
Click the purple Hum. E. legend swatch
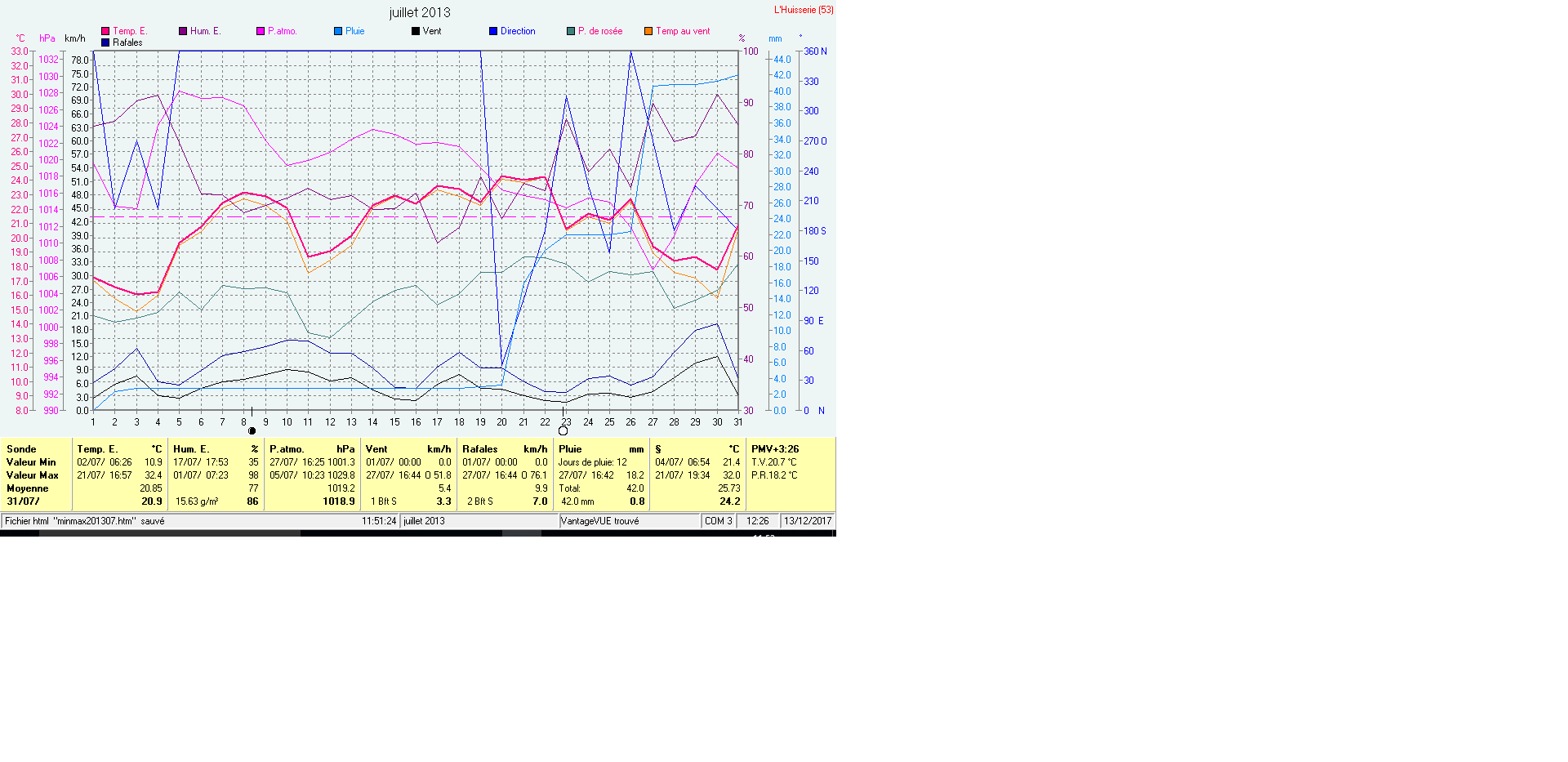(x=183, y=31)
